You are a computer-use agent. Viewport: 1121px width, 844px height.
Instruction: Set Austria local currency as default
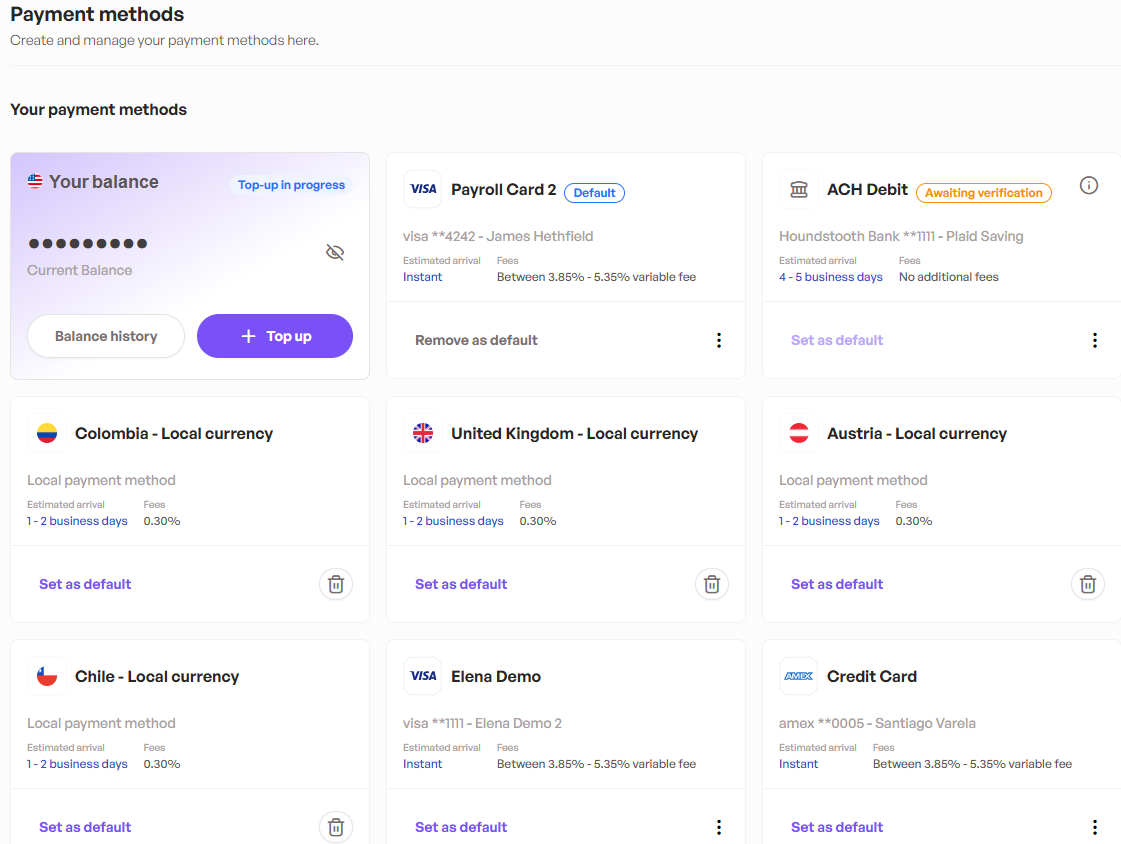click(836, 584)
